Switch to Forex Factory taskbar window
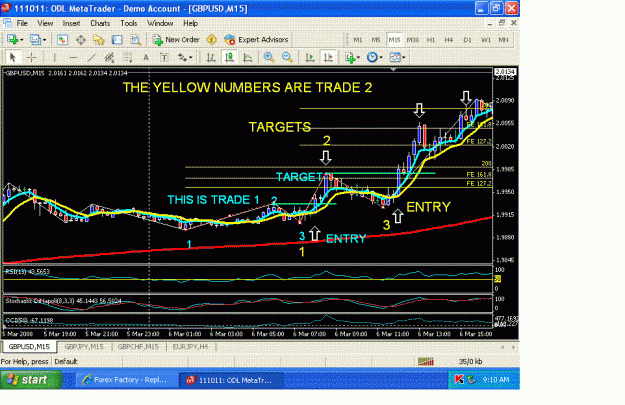Screen dimensions: 625x405 pyautogui.click(x=126, y=379)
